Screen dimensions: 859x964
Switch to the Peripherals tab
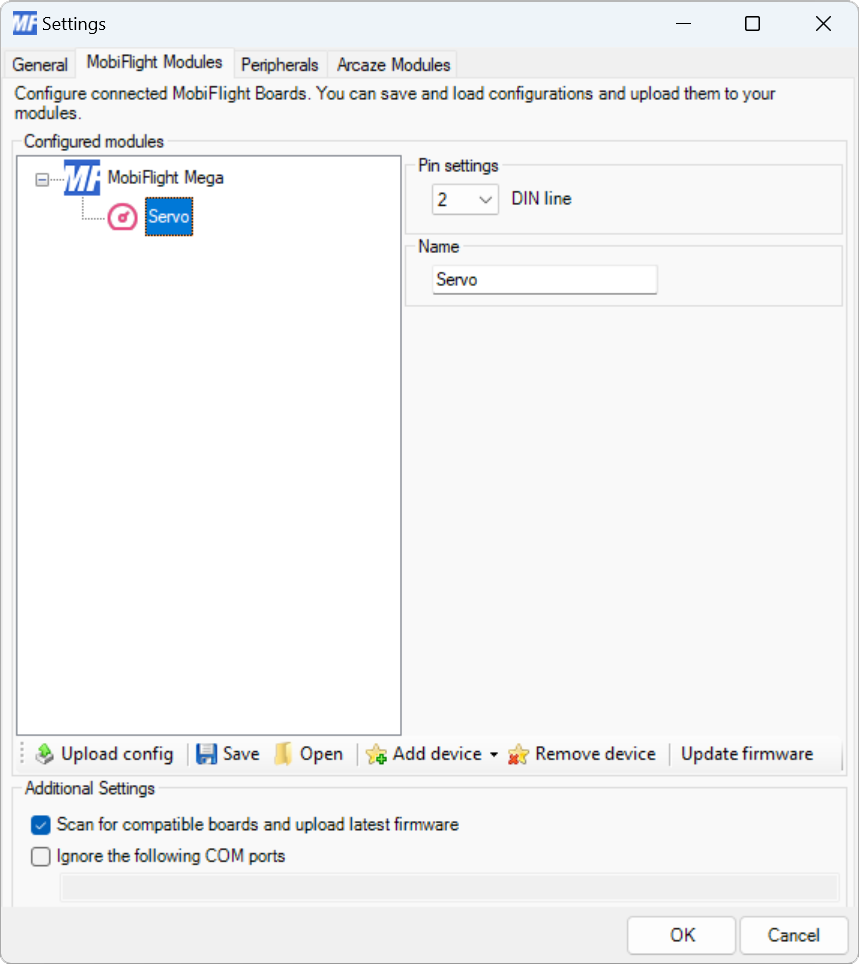click(279, 64)
